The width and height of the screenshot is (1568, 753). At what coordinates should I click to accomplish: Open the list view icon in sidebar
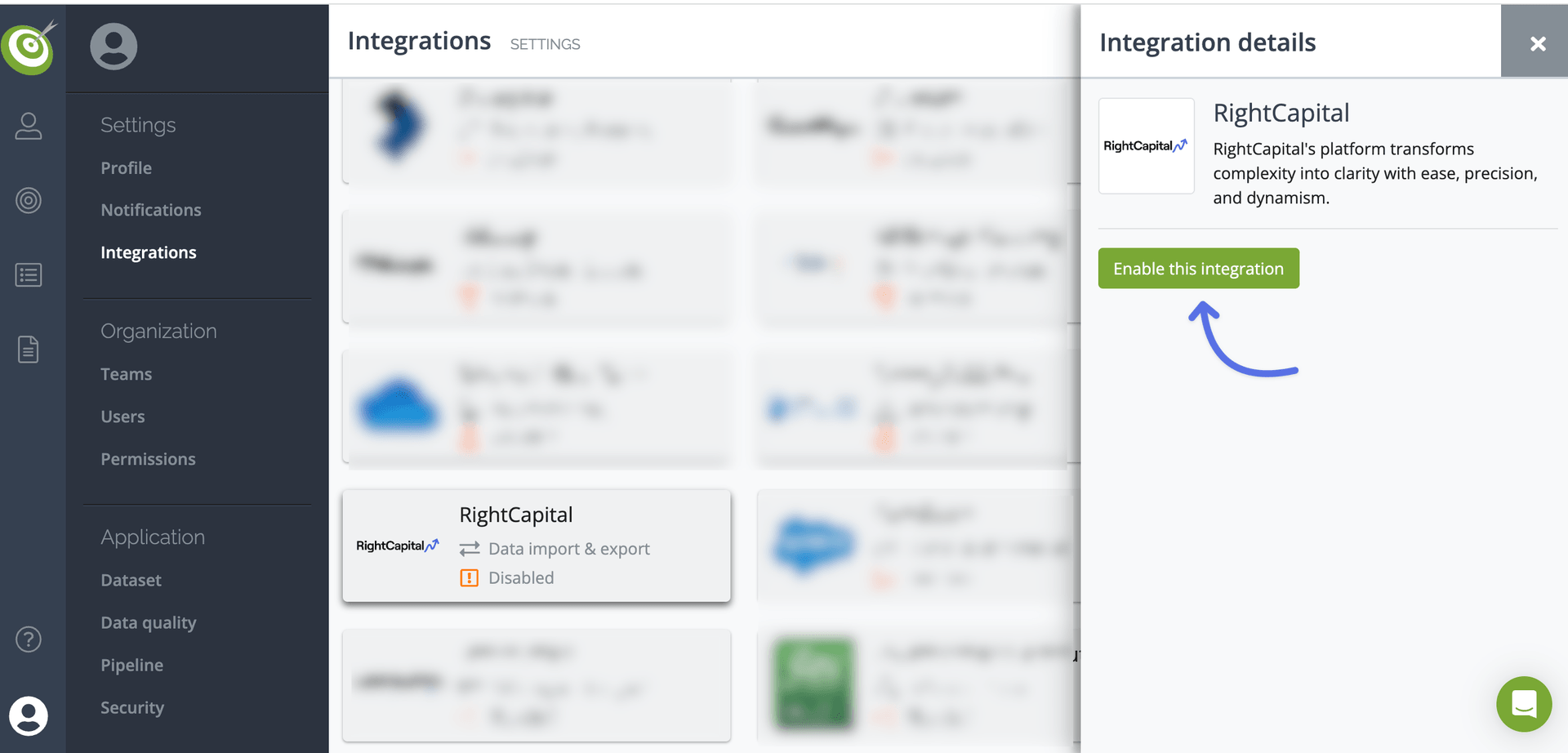[x=29, y=275]
